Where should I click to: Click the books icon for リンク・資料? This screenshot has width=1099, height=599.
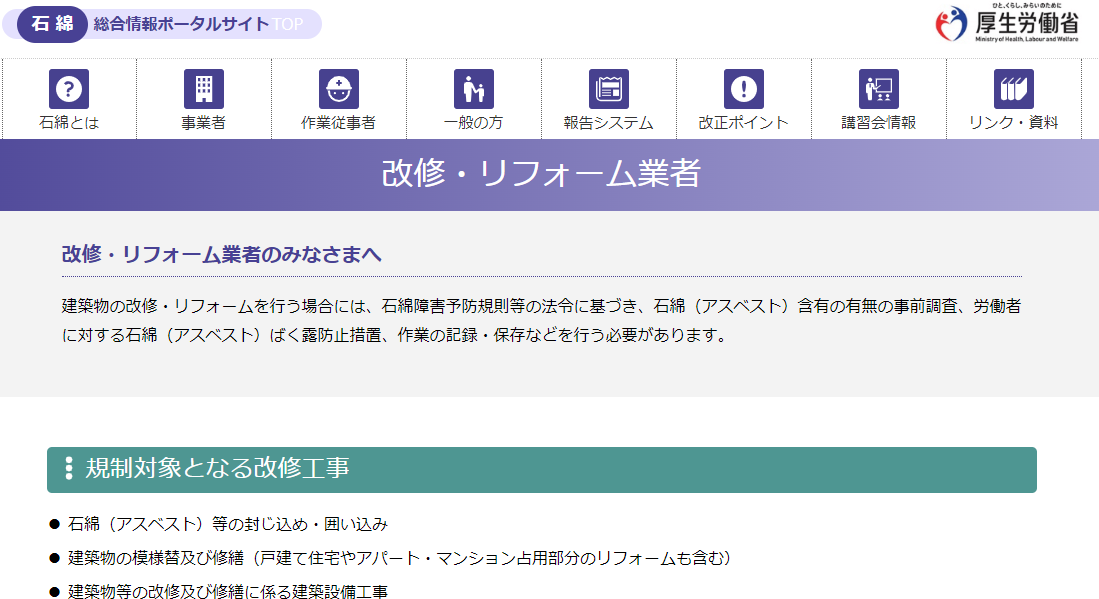[x=1013, y=89]
